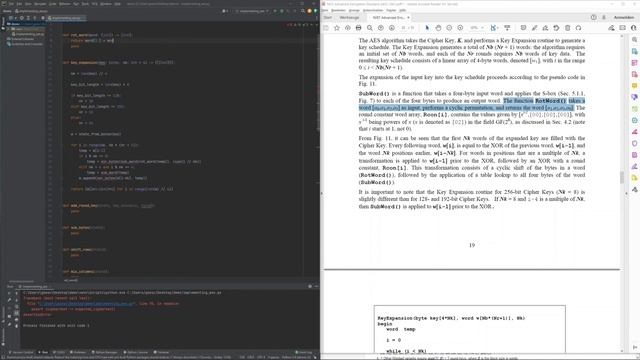Click the notifications bell icon in Acrobat

coord(604,18)
